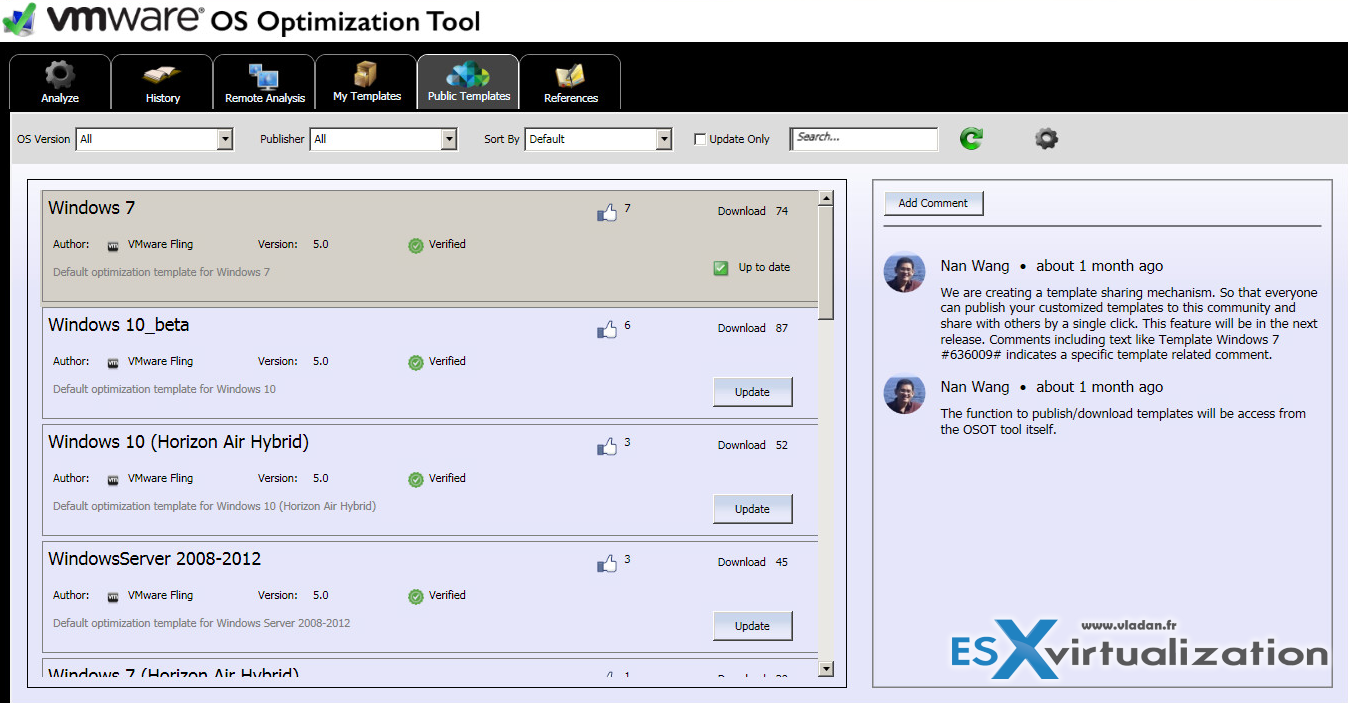This screenshot has width=1348, height=703.
Task: Select the Public Templates tab
Action: pyautogui.click(x=469, y=81)
